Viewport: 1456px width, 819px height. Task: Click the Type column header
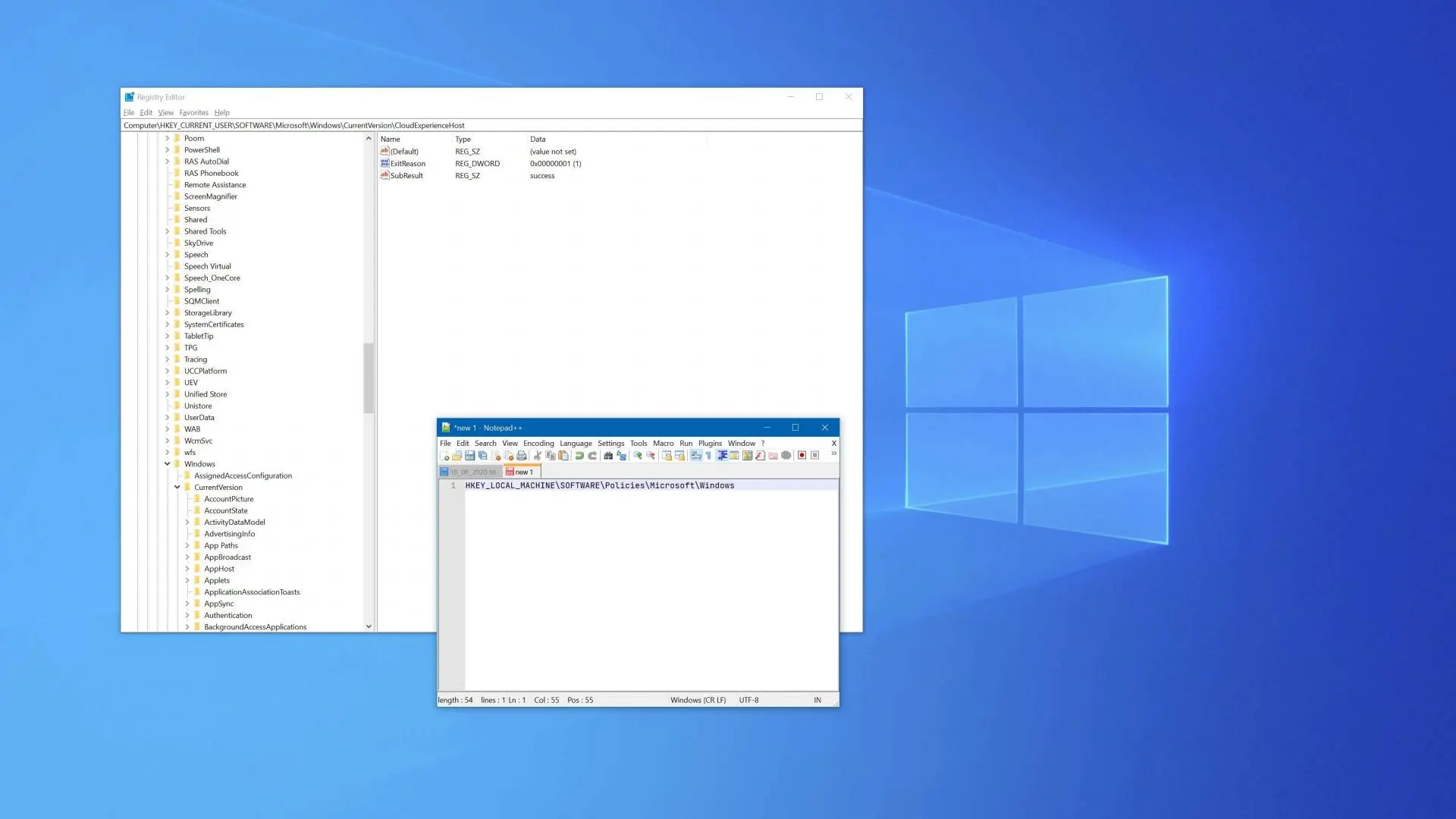489,140
